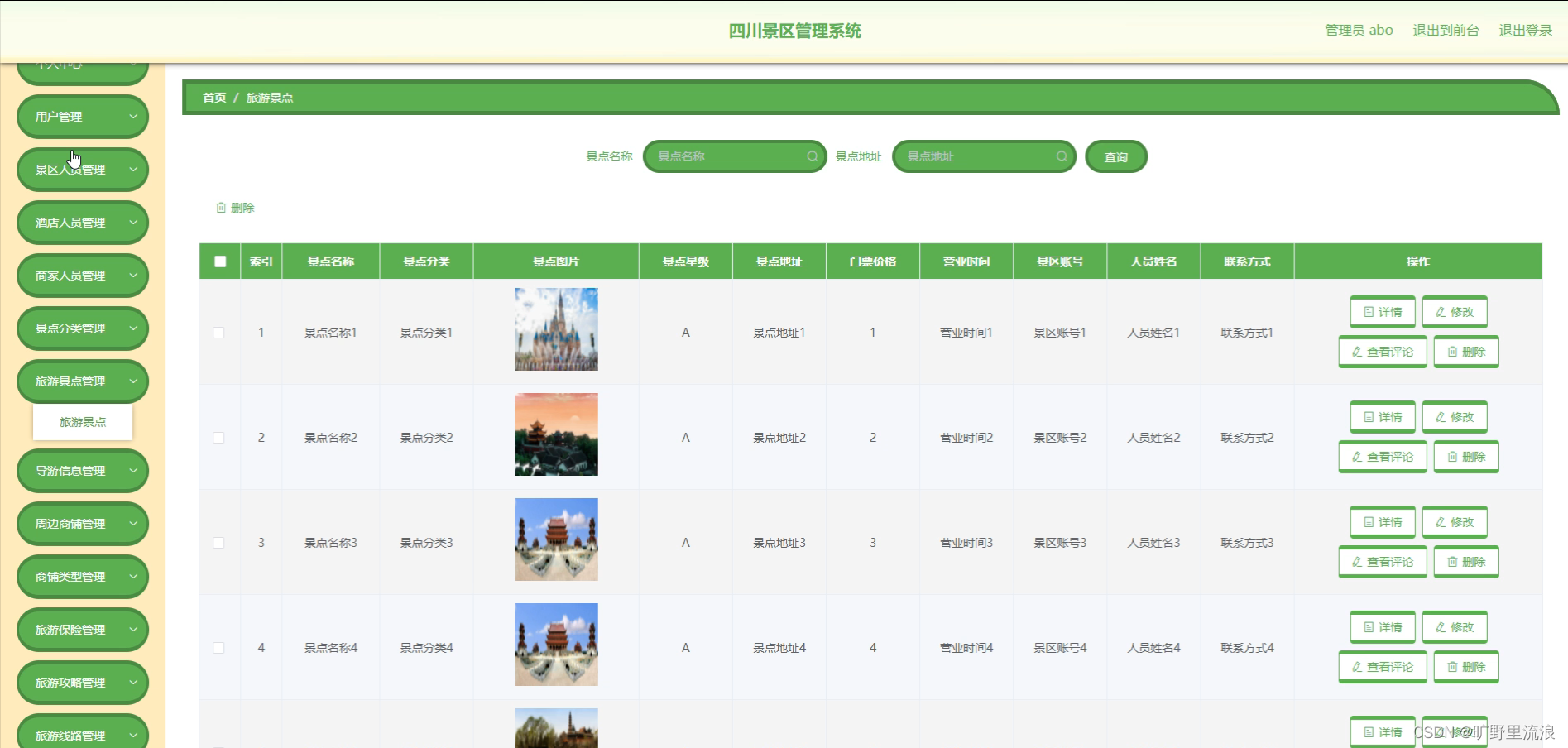Click 删除 in the 景点名称3 row
The height and width of the screenshot is (748, 1568).
(1466, 562)
